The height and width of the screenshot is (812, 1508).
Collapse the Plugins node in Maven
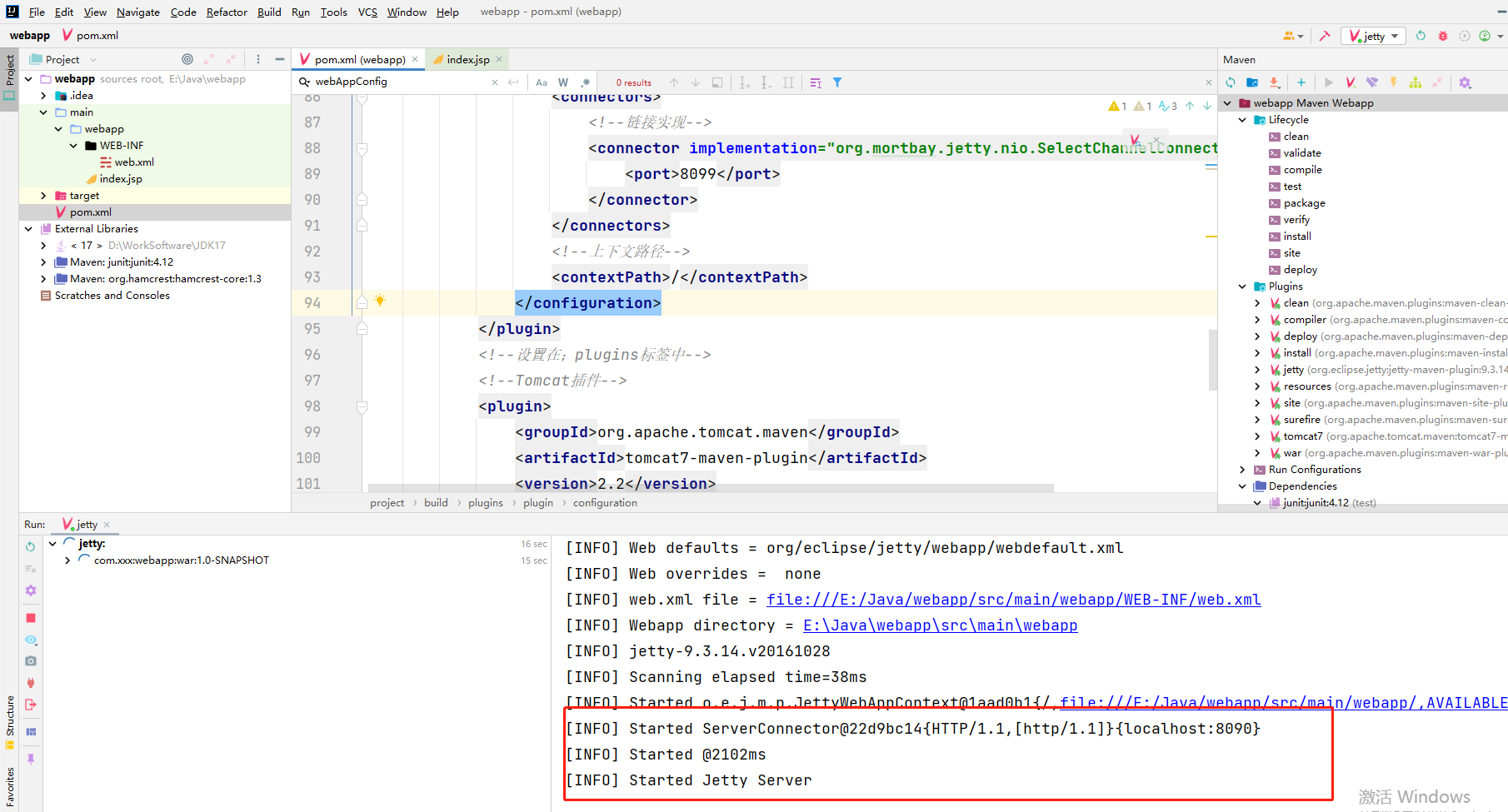(x=1242, y=286)
